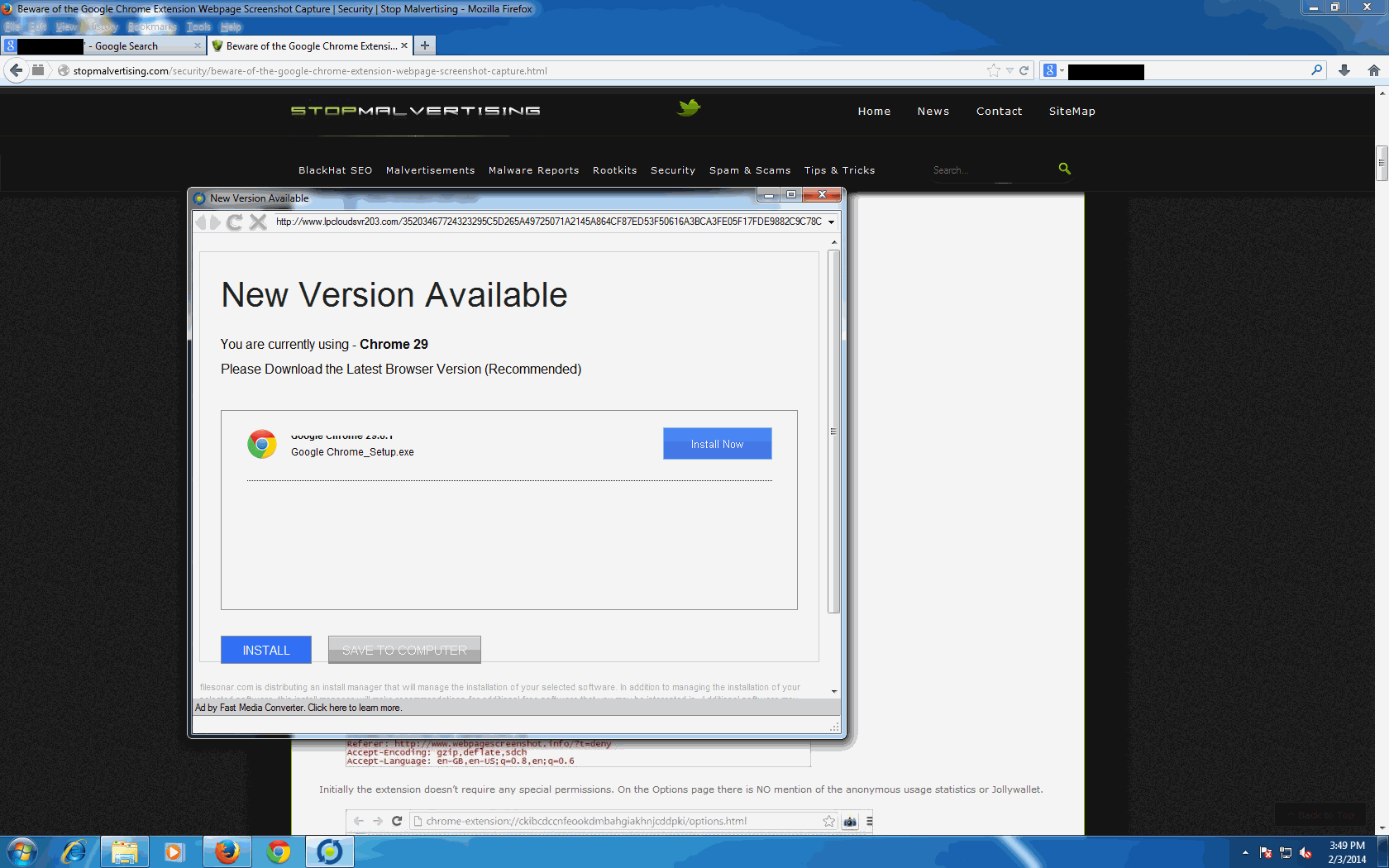Open the News link in header
Screen dimensions: 1389x868
click(x=933, y=111)
